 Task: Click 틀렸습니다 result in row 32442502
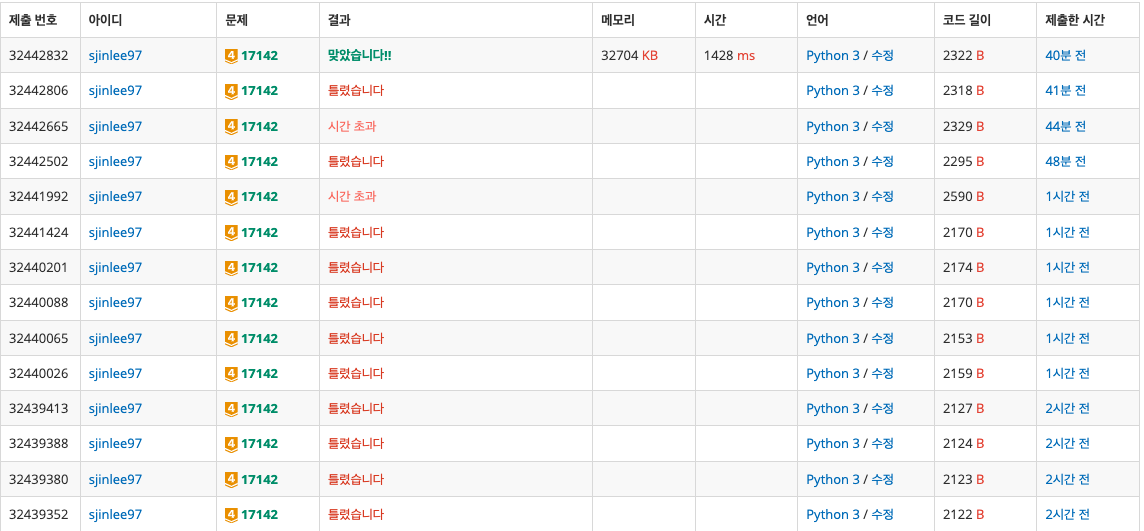click(356, 161)
